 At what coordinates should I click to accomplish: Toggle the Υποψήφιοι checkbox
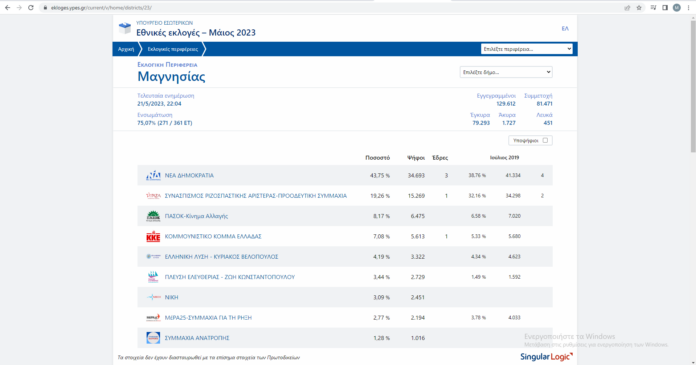tap(545, 140)
